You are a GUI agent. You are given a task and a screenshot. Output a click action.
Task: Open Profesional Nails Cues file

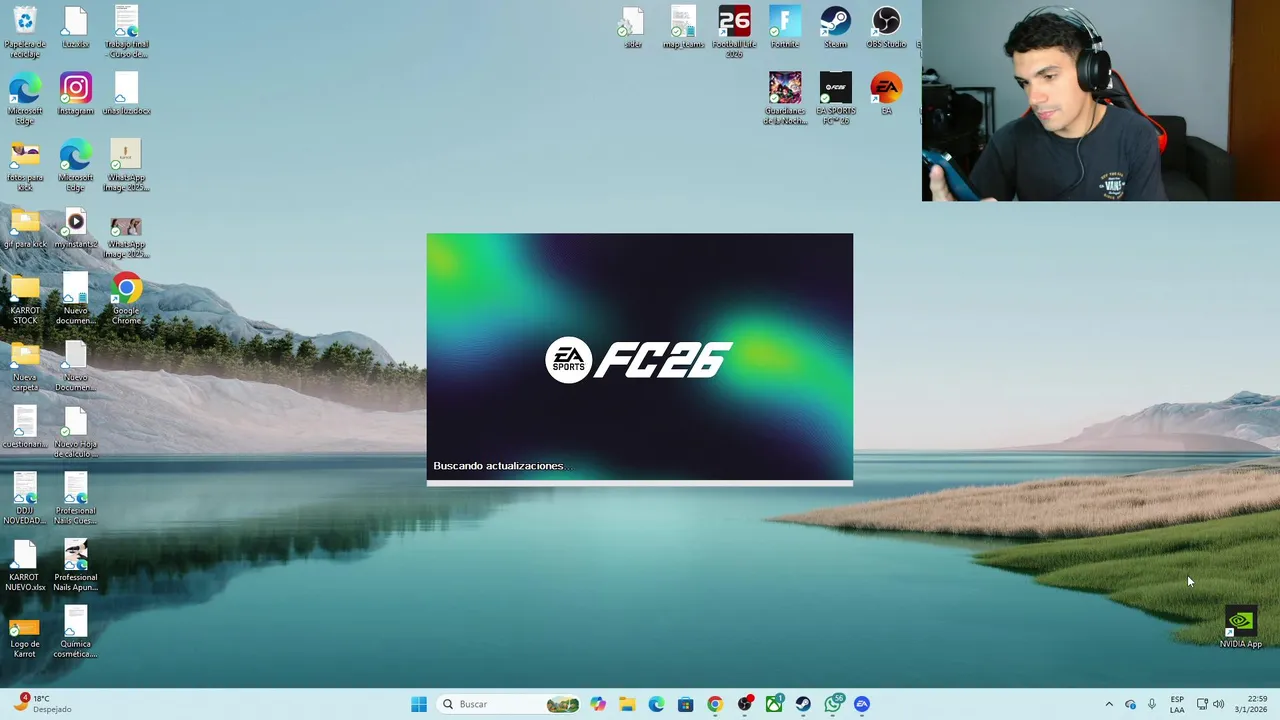tap(75, 499)
